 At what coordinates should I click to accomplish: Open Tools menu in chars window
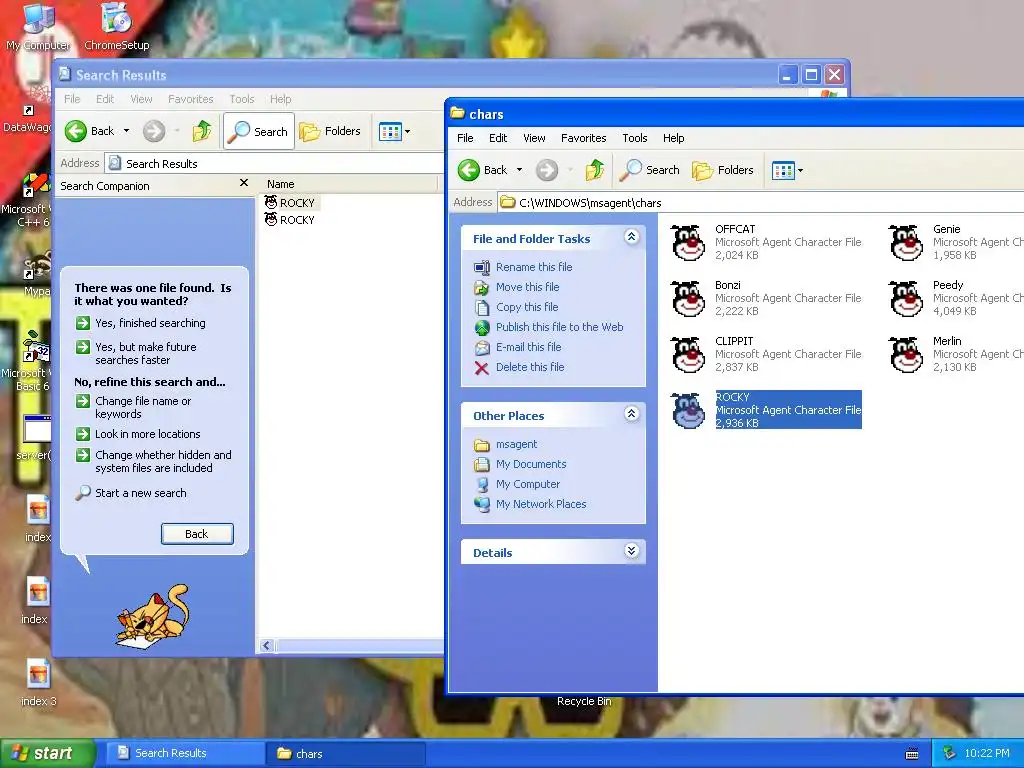coord(634,138)
